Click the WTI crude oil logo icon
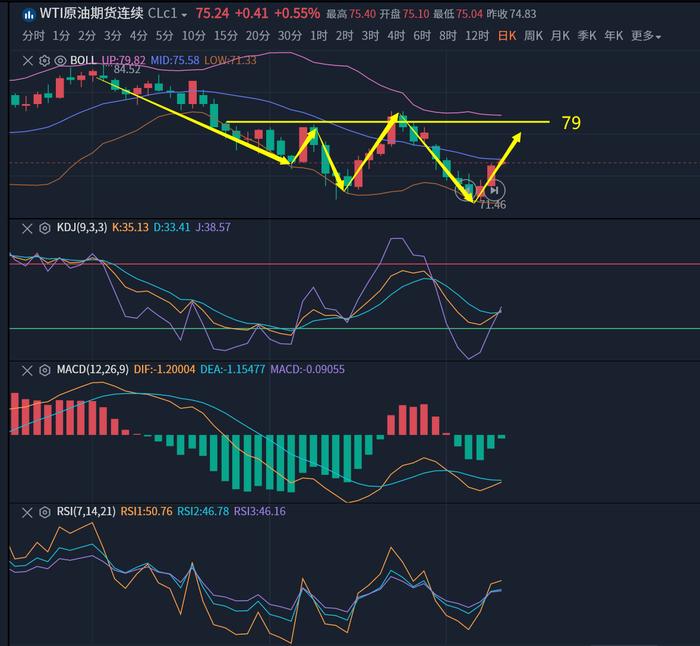700x646 pixels. click(27, 14)
